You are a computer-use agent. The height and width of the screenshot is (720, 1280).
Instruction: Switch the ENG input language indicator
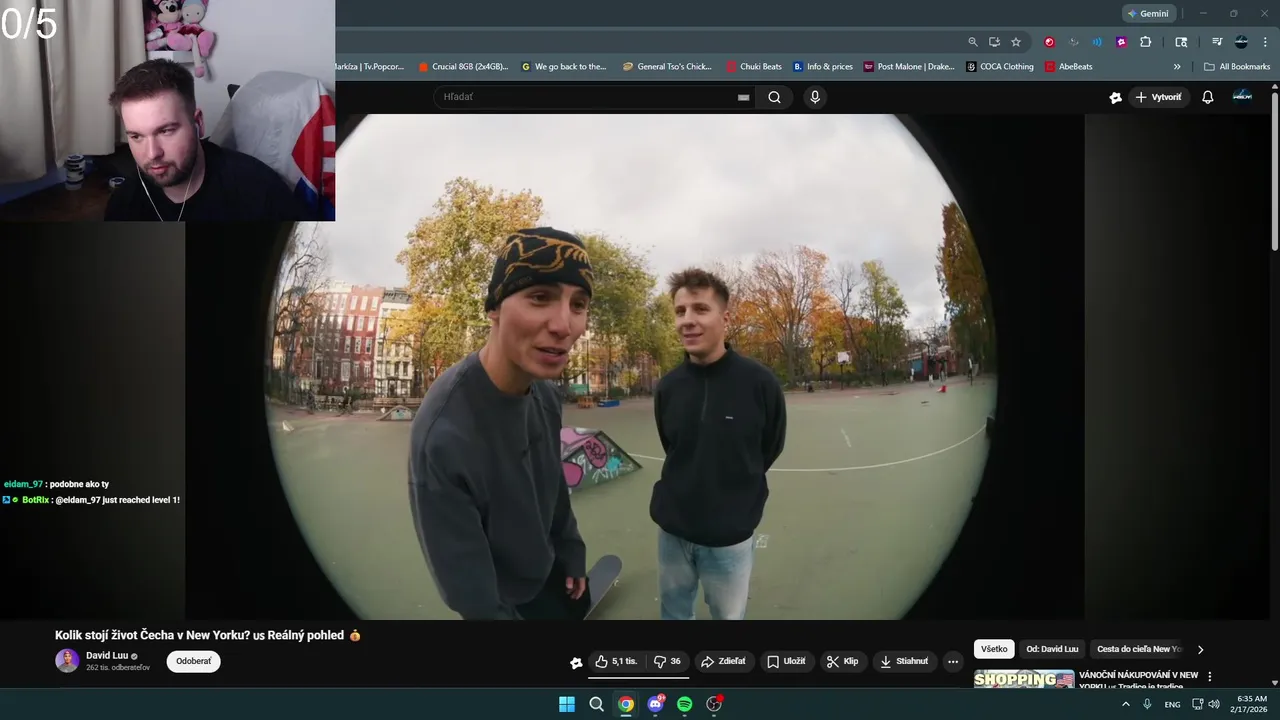[1172, 704]
